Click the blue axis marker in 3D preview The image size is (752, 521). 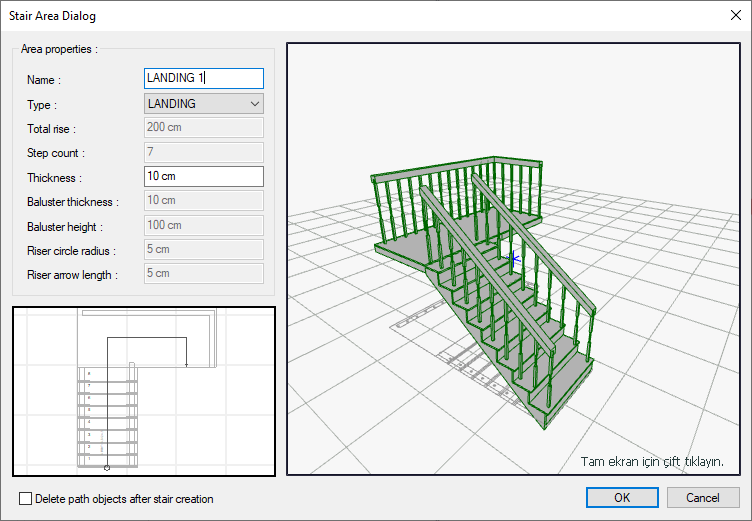click(515, 258)
